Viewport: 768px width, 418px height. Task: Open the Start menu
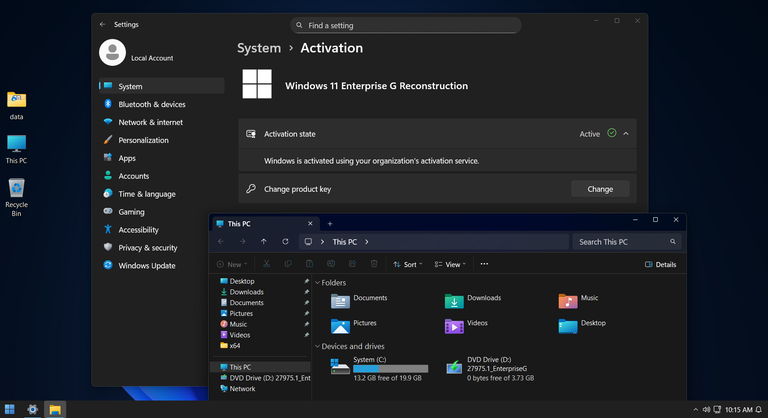pos(9,409)
